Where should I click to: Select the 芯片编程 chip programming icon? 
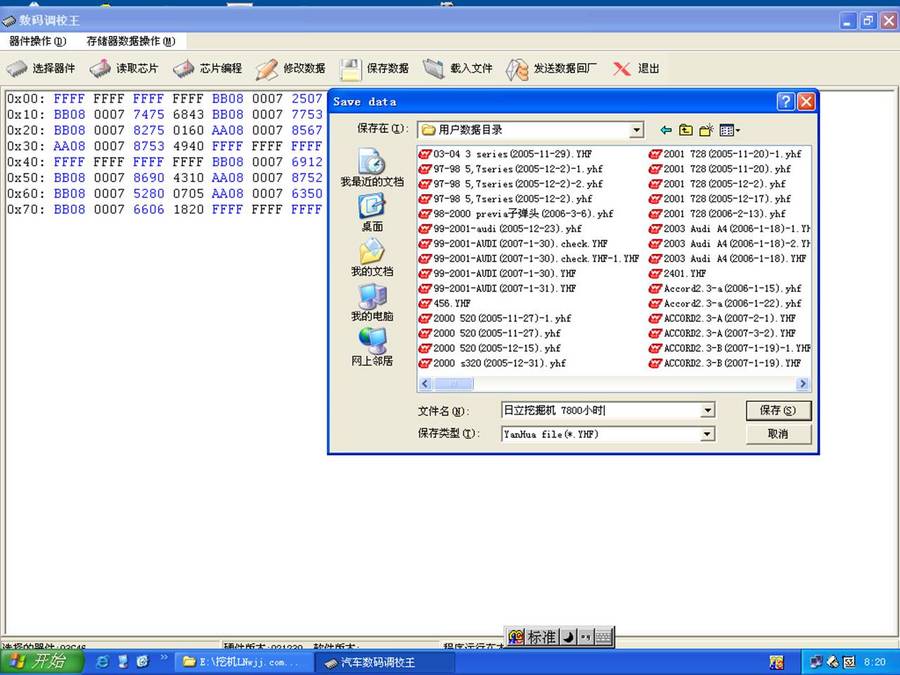184,69
